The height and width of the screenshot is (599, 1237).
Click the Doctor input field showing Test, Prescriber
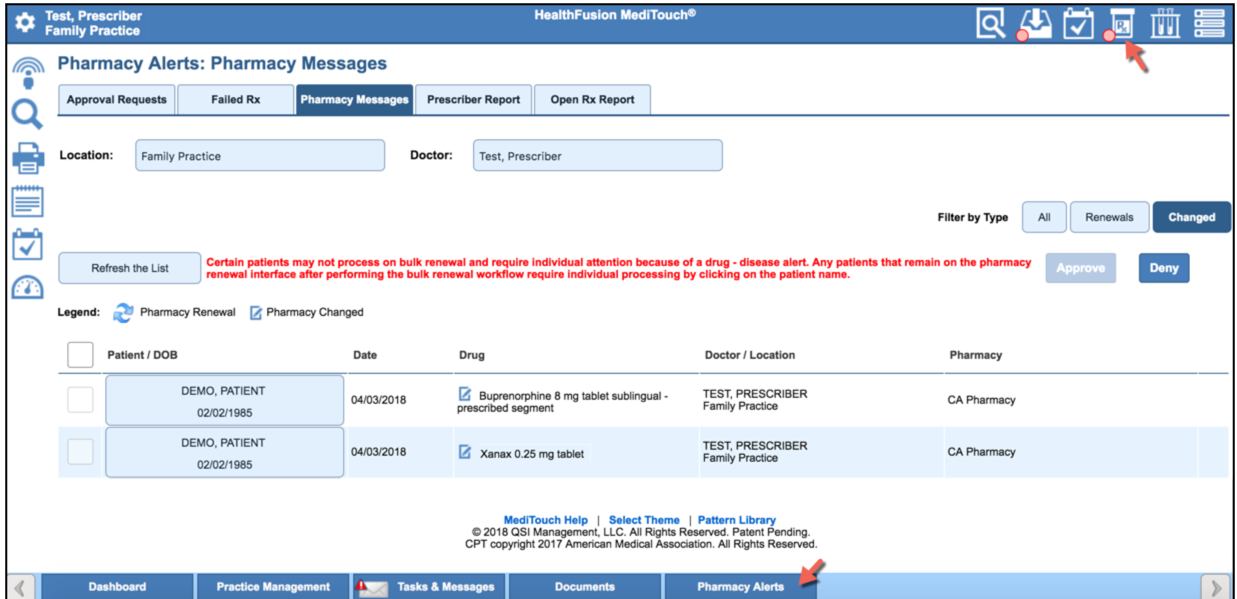597,155
